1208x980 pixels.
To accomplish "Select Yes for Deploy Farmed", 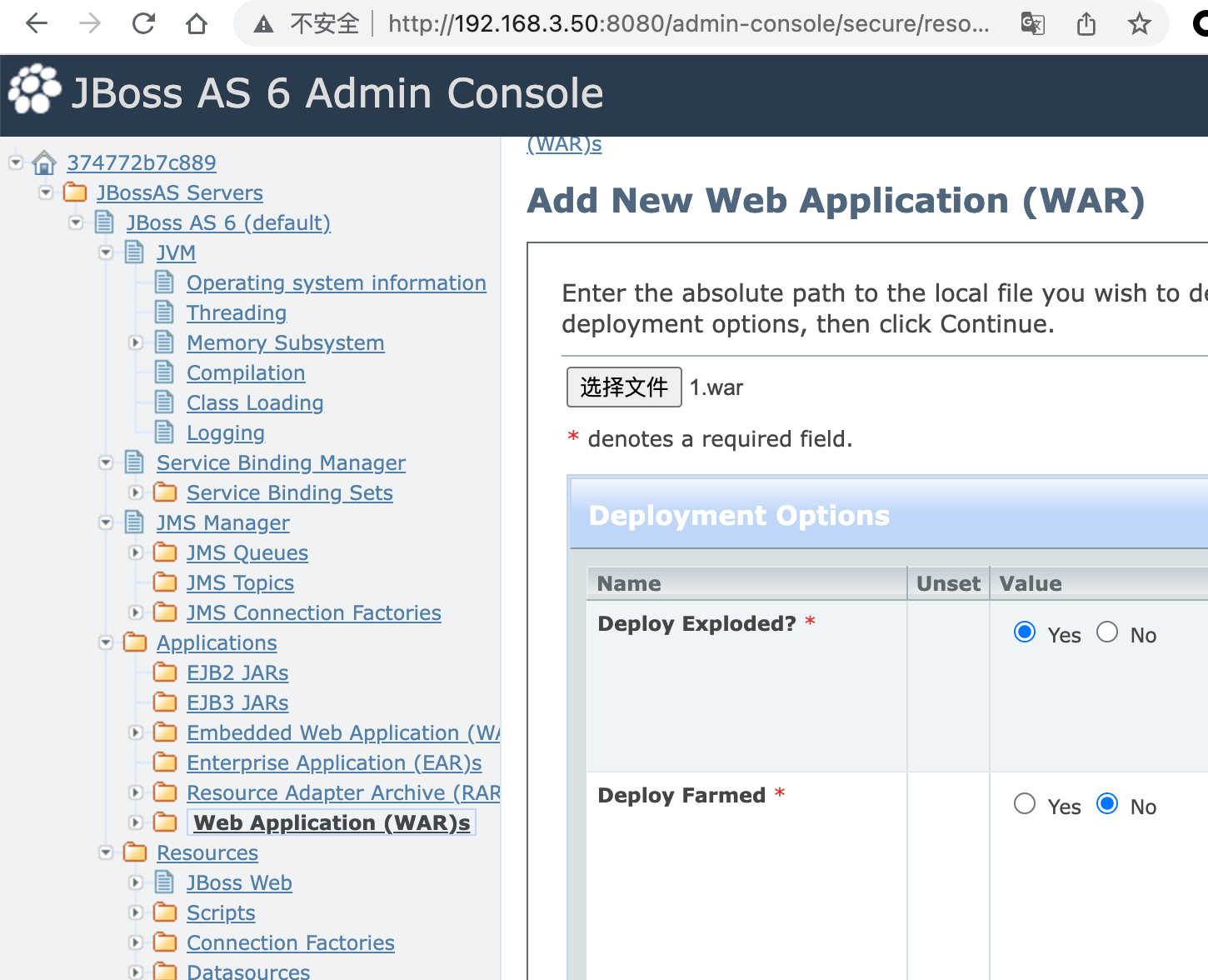I will click(x=1025, y=804).
